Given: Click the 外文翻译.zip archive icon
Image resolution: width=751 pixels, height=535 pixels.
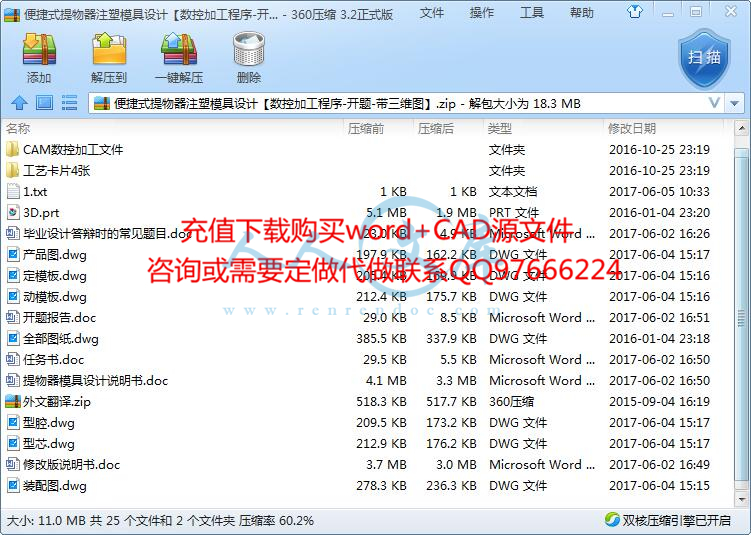Looking at the screenshot, I should (x=13, y=401).
